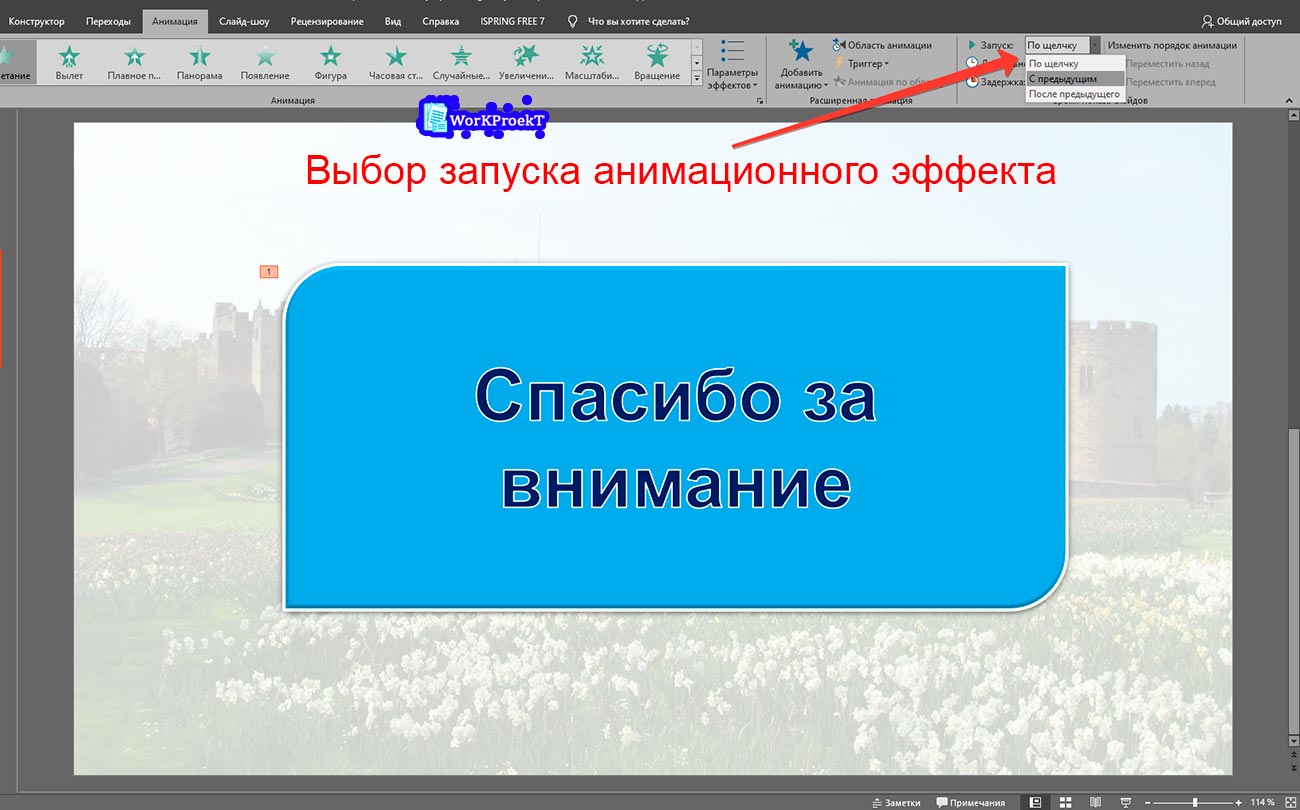
Task: Click the animation number badge on slide
Action: pyautogui.click(x=268, y=270)
